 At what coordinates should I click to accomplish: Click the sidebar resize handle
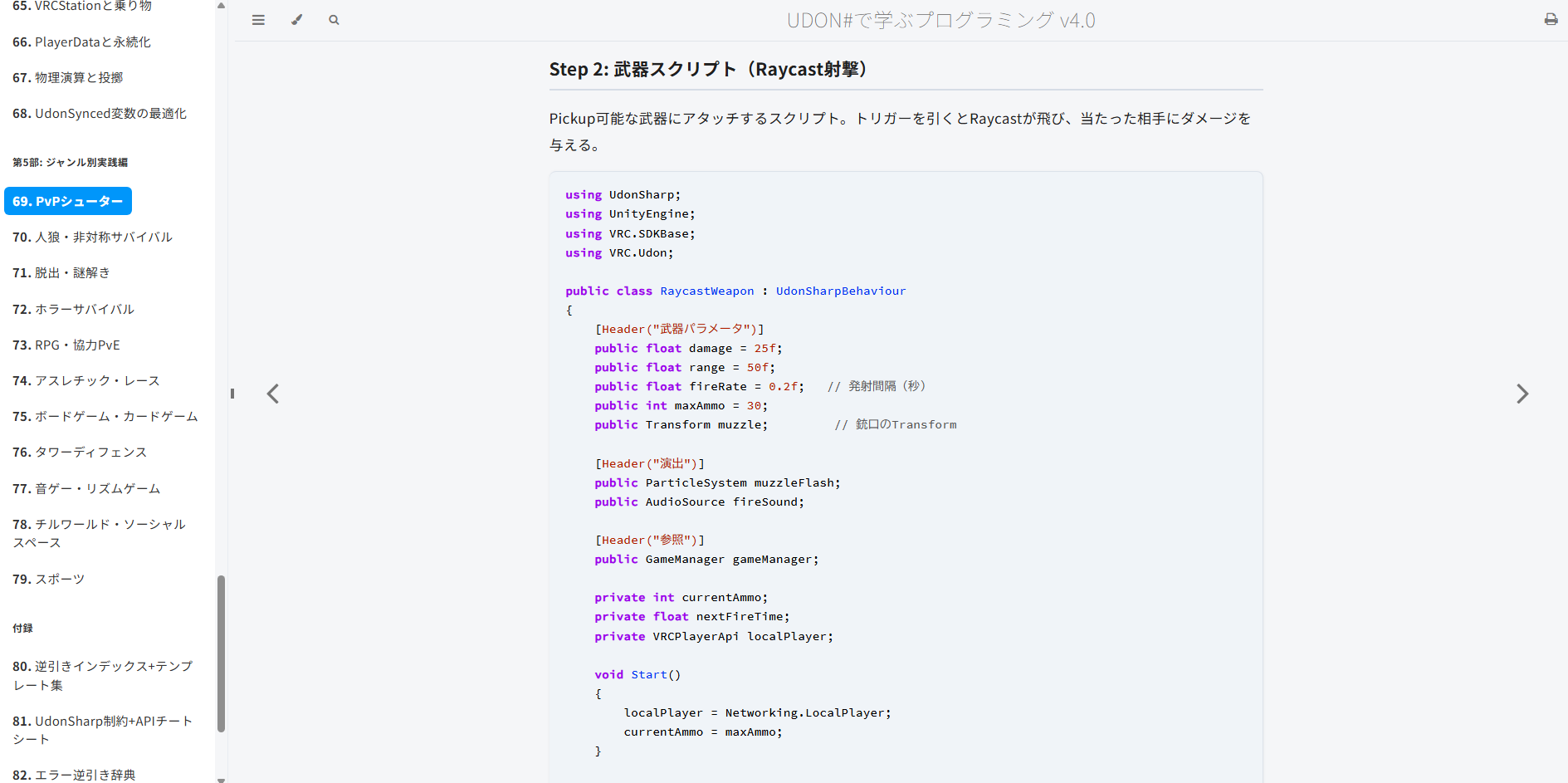click(232, 394)
